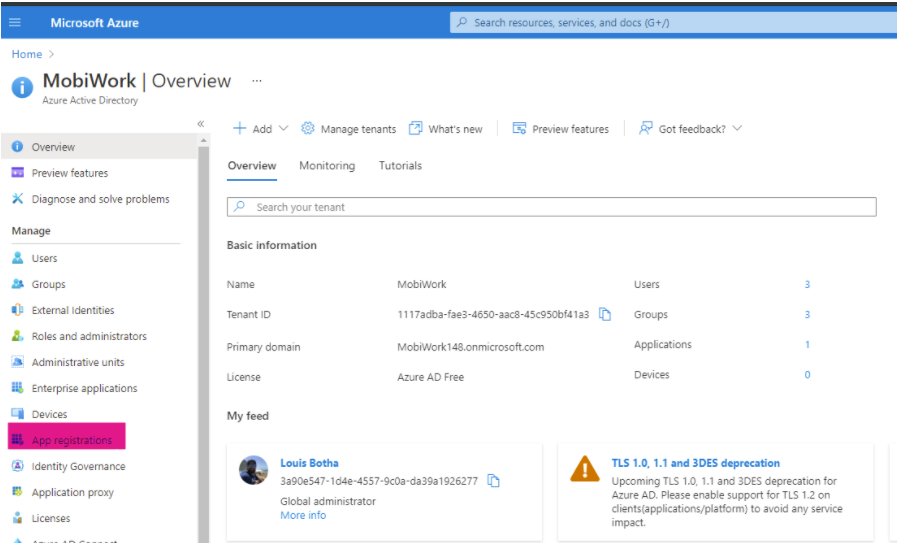Click the More info link
897x546 pixels.
(303, 515)
